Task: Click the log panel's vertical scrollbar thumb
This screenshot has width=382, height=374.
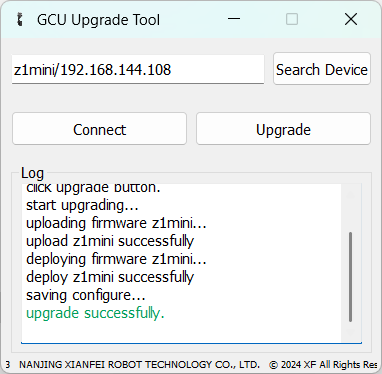Action: 350,277
